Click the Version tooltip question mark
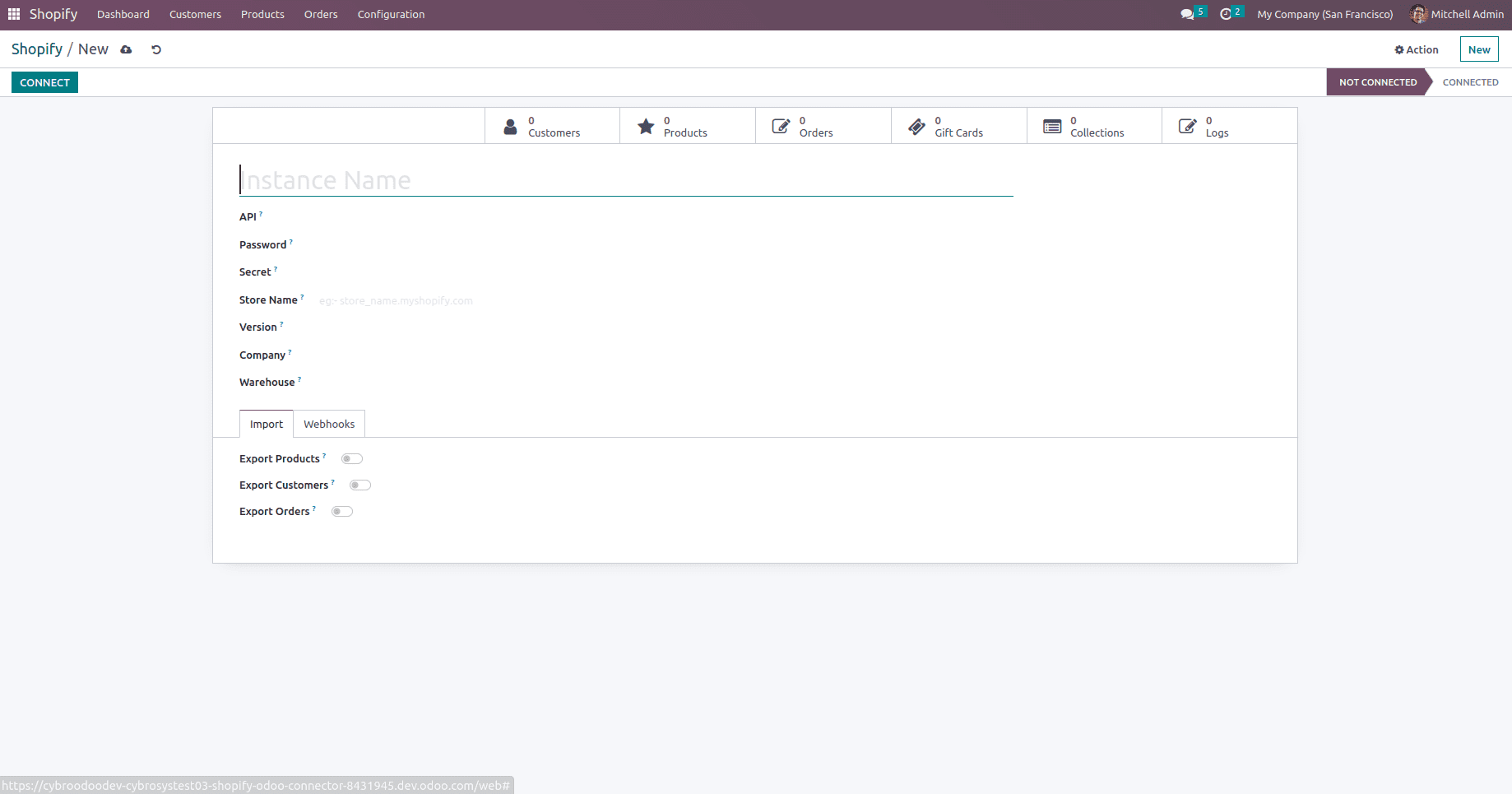Image resolution: width=1512 pixels, height=794 pixels. coord(281,324)
